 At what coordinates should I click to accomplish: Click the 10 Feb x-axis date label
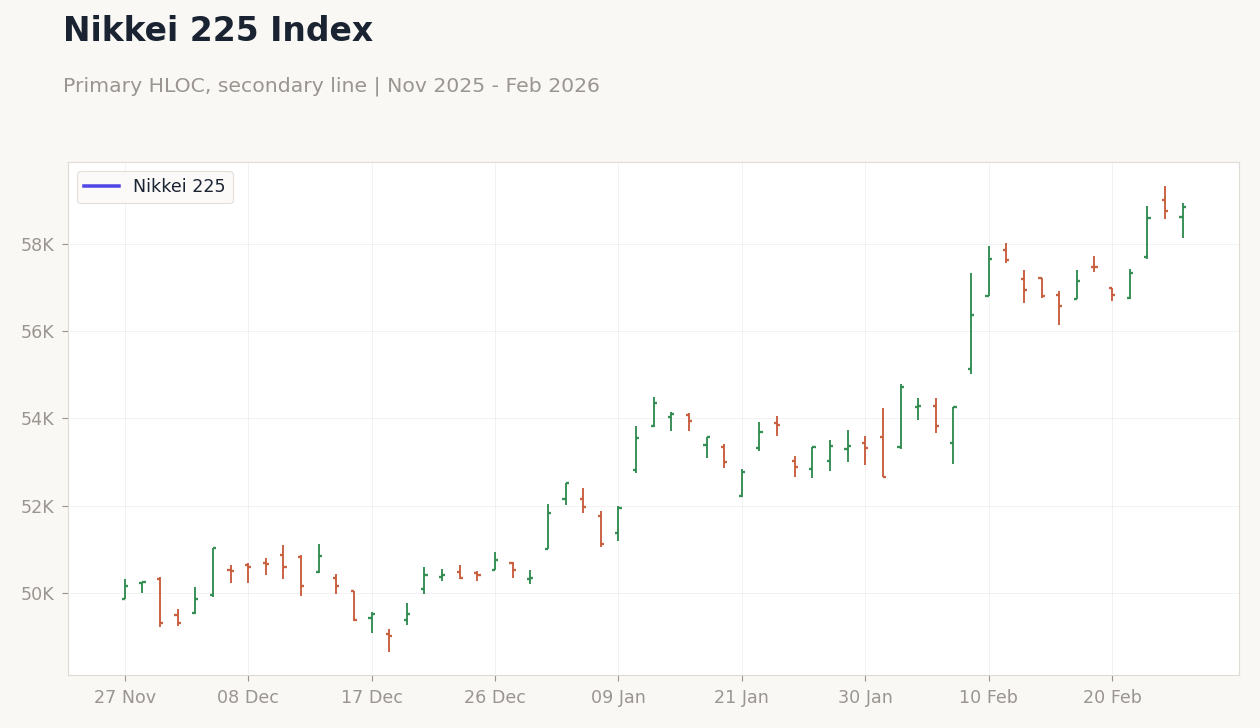989,698
